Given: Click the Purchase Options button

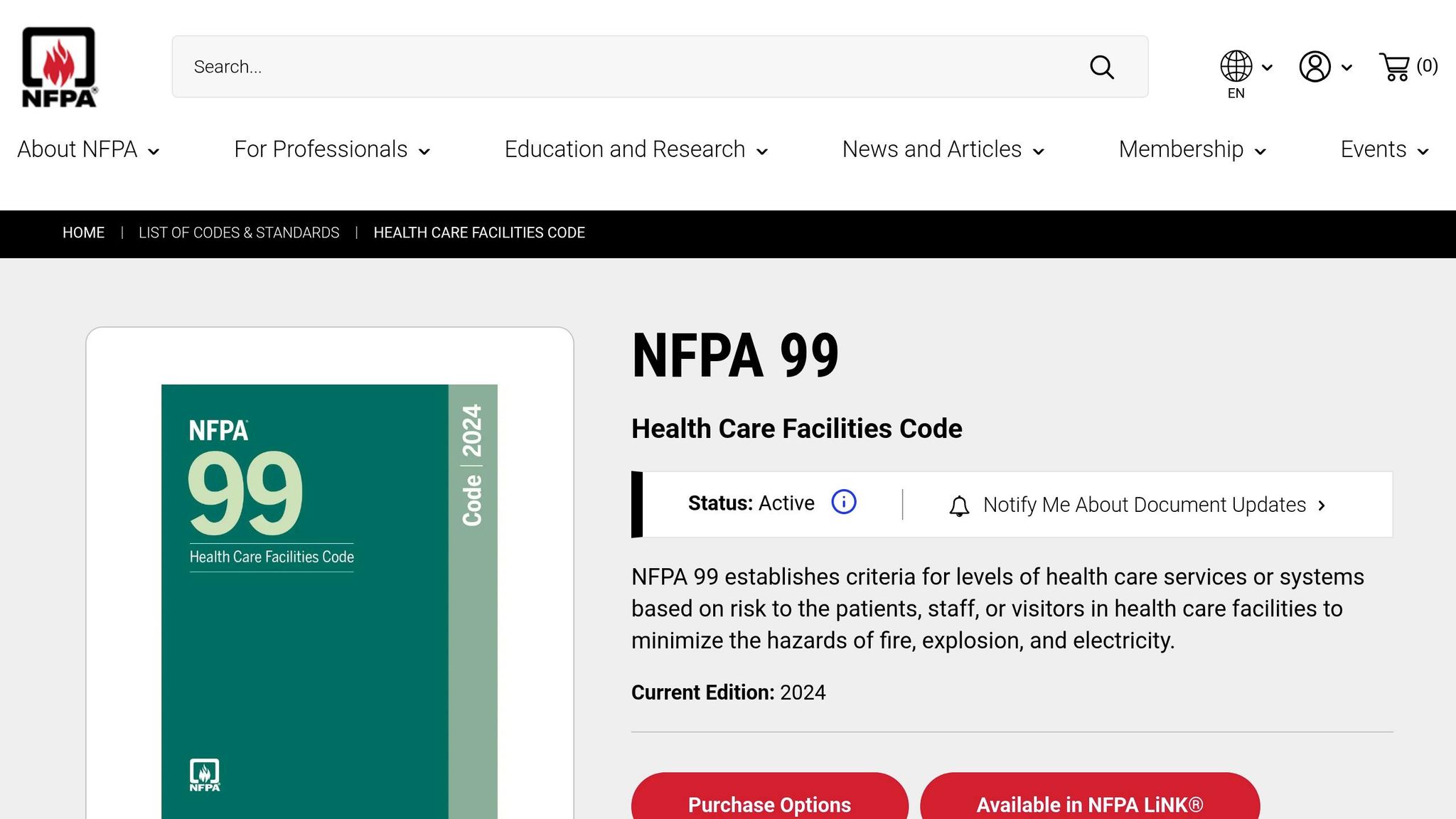Looking at the screenshot, I should [x=770, y=796].
